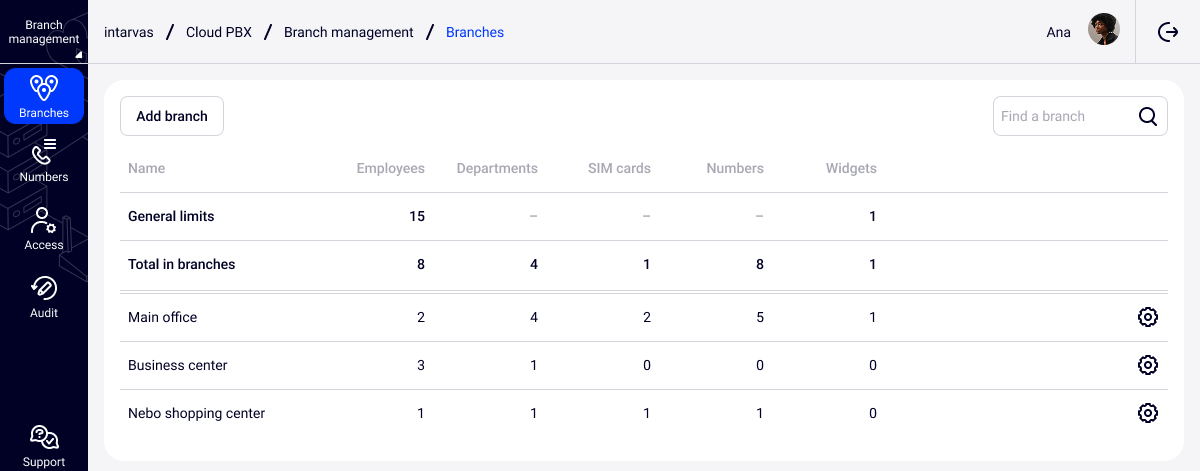The width and height of the screenshot is (1200, 471).
Task: Click the search magnifier icon
Action: (x=1148, y=116)
